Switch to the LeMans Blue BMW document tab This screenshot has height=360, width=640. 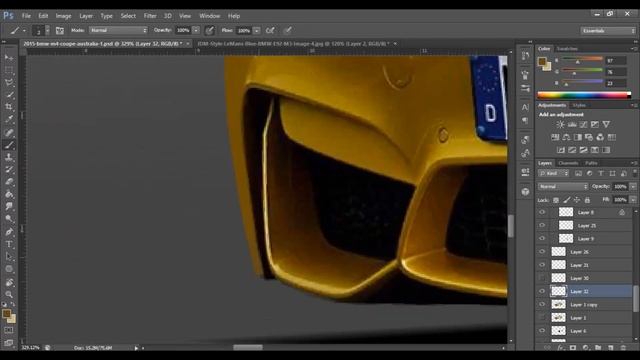(293, 44)
